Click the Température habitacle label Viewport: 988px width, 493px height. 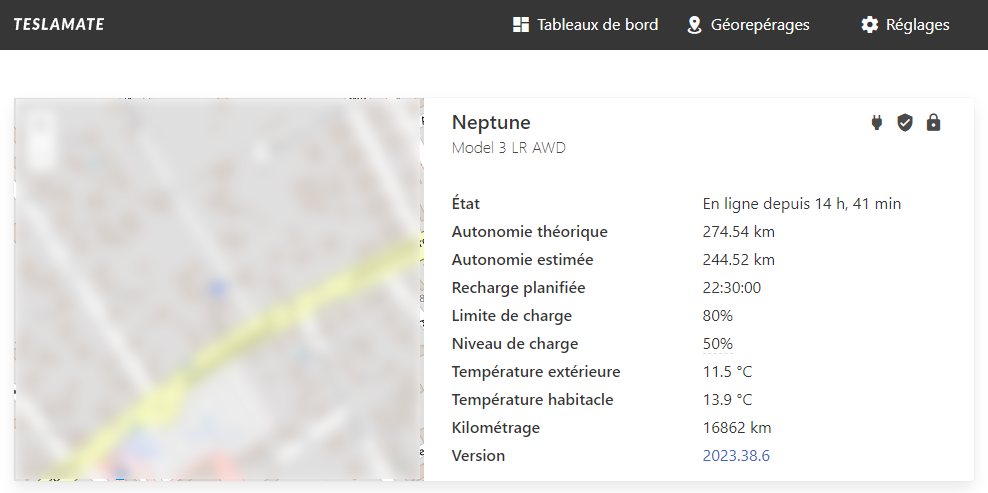pos(532,400)
